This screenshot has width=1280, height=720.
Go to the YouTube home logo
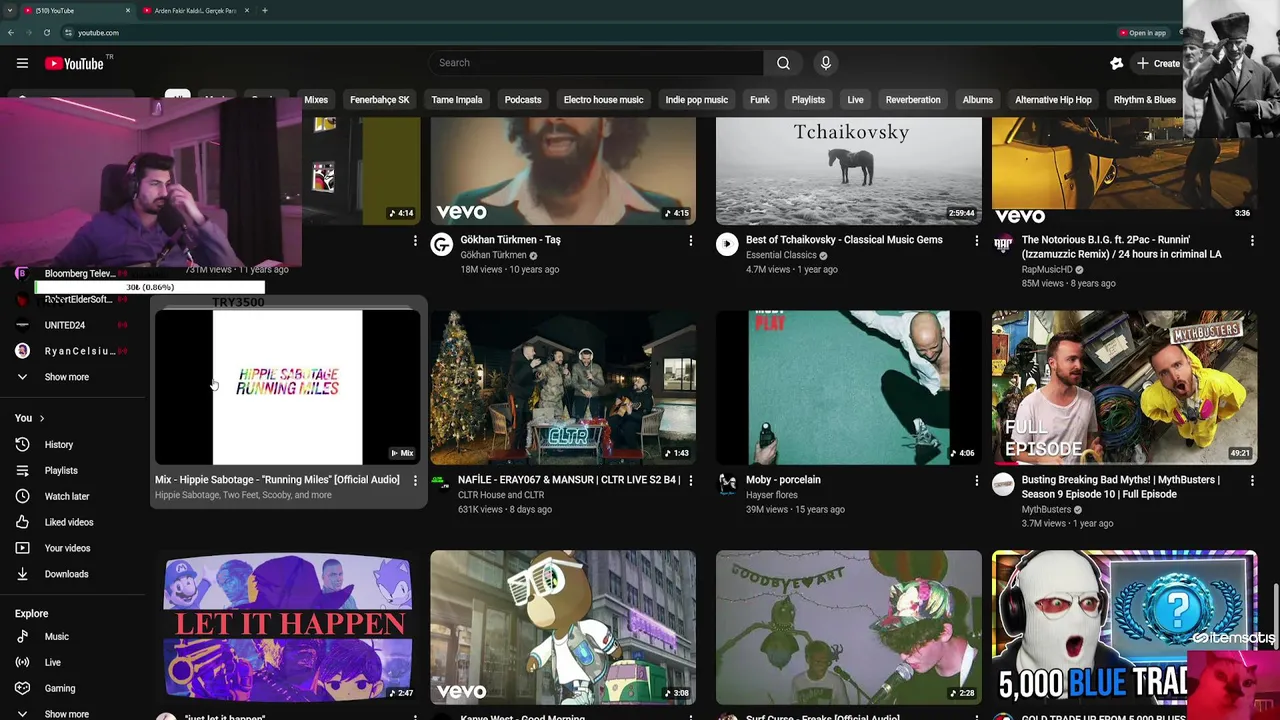click(x=74, y=63)
